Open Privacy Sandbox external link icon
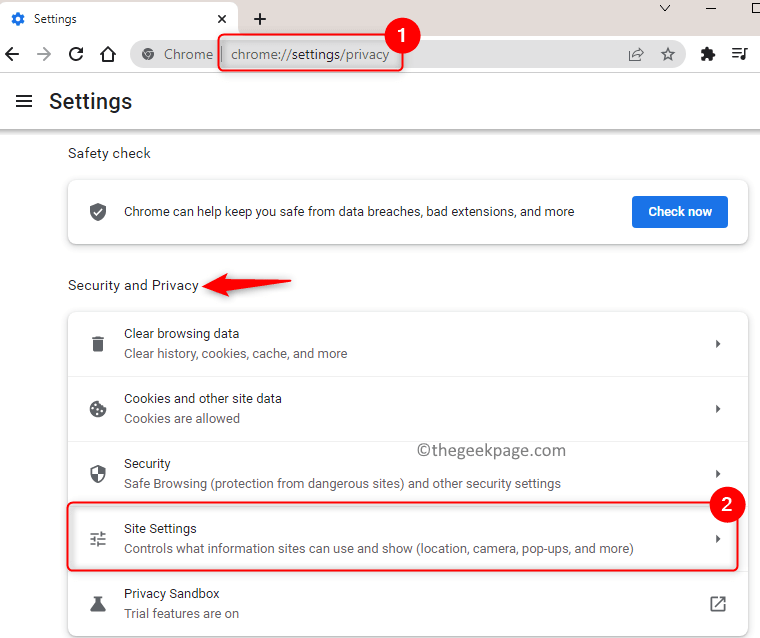 point(718,604)
